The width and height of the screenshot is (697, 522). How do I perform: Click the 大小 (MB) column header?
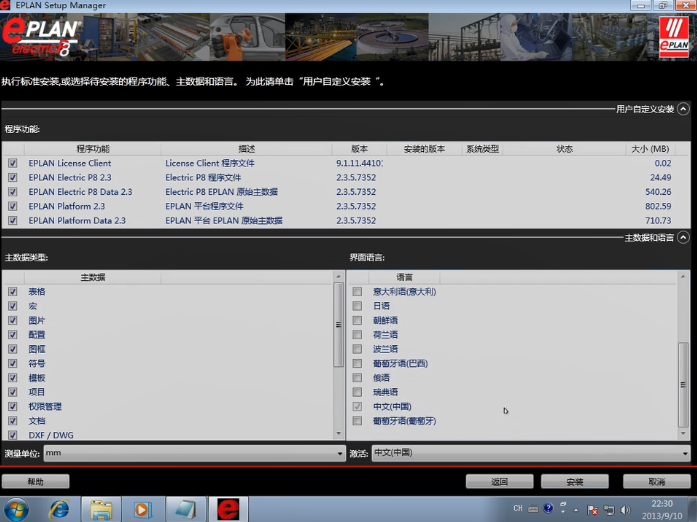(x=651, y=149)
